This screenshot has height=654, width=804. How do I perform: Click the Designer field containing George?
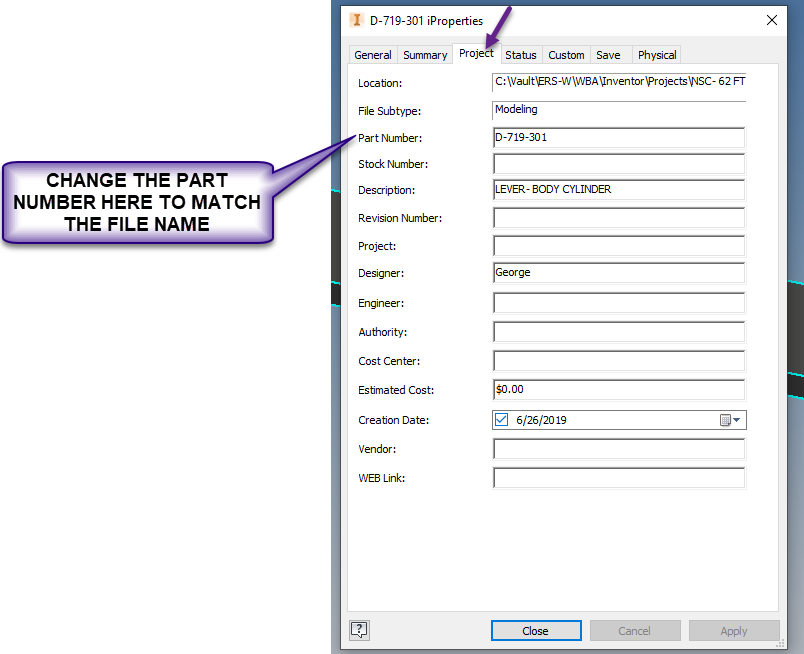pos(618,272)
